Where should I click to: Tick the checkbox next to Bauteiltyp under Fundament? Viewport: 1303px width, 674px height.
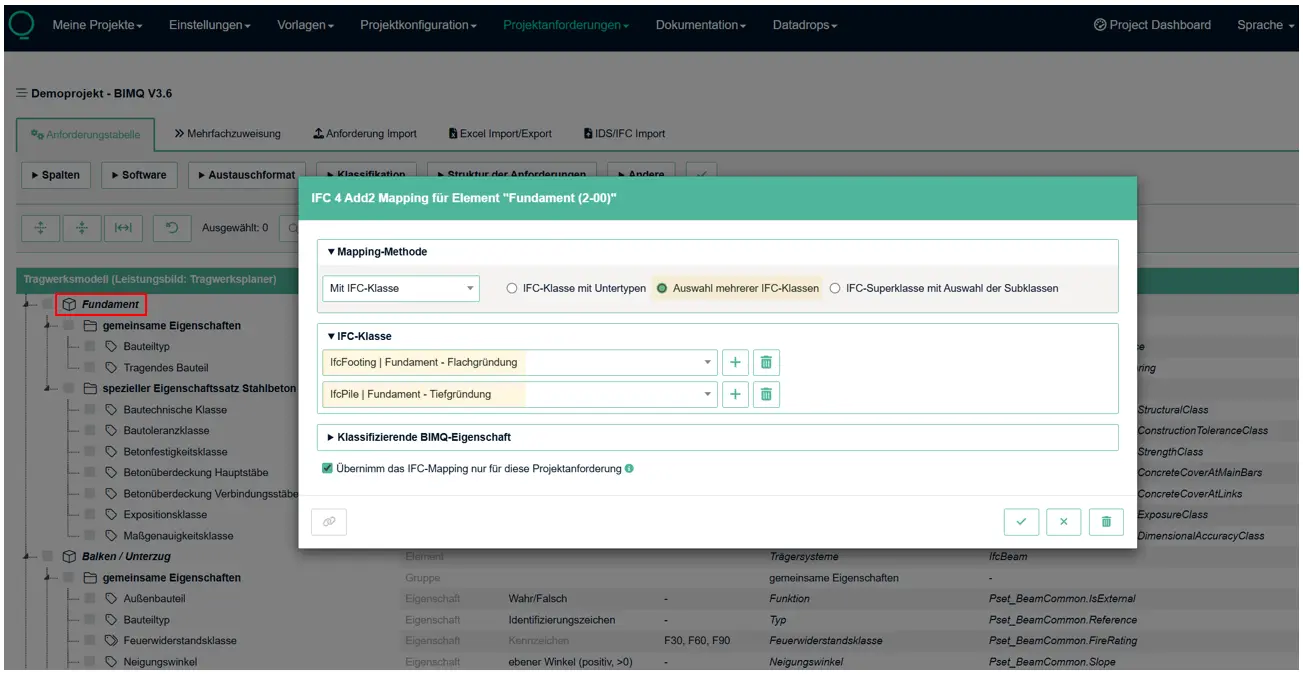[90, 346]
